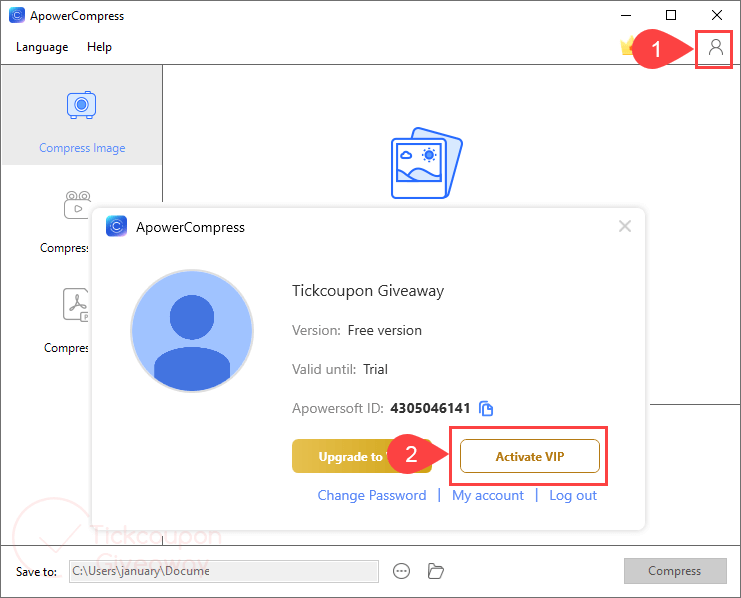
Task: Click the Change Password link
Action: click(371, 495)
